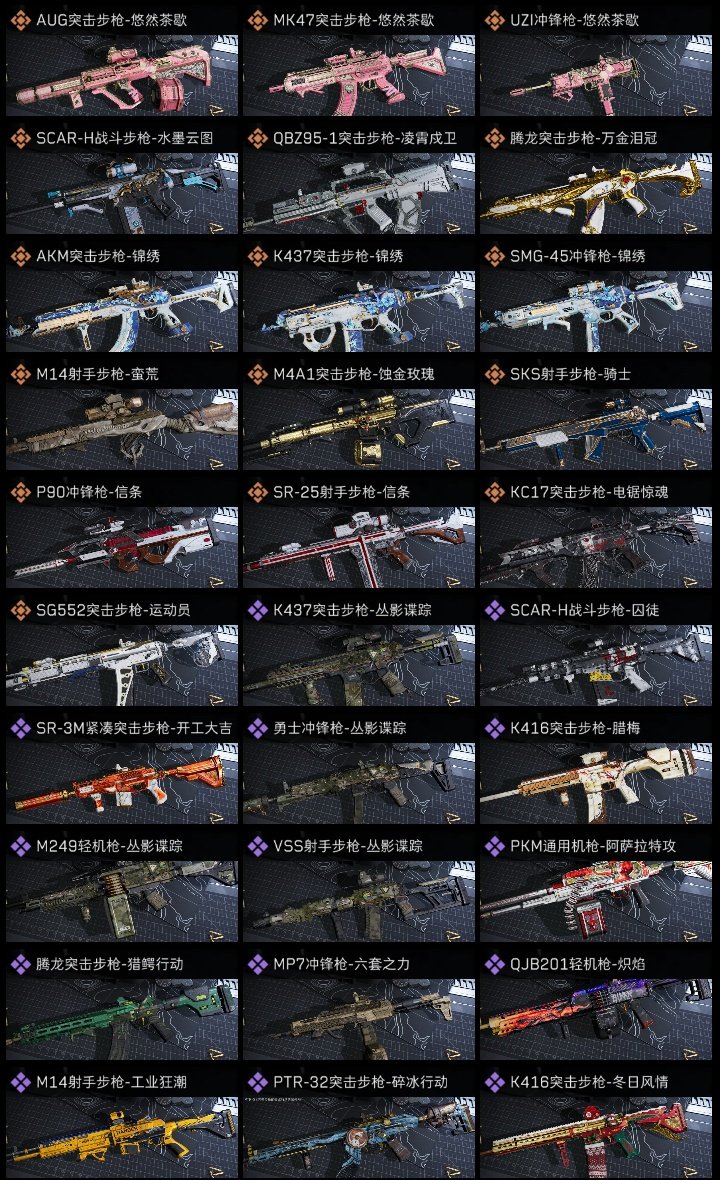Click the orange rarity icon beside M14射手步枪-蛮荒
The width and height of the screenshot is (720, 1180).
(x=20, y=374)
